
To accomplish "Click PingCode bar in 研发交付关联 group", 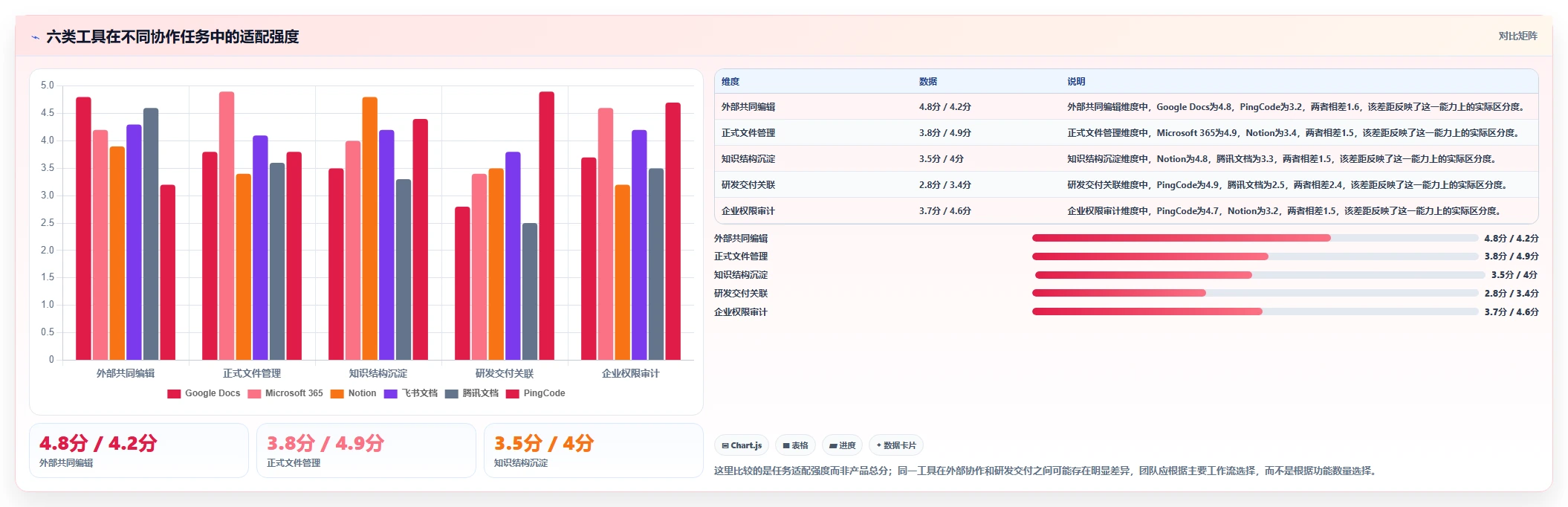I will click(547, 226).
